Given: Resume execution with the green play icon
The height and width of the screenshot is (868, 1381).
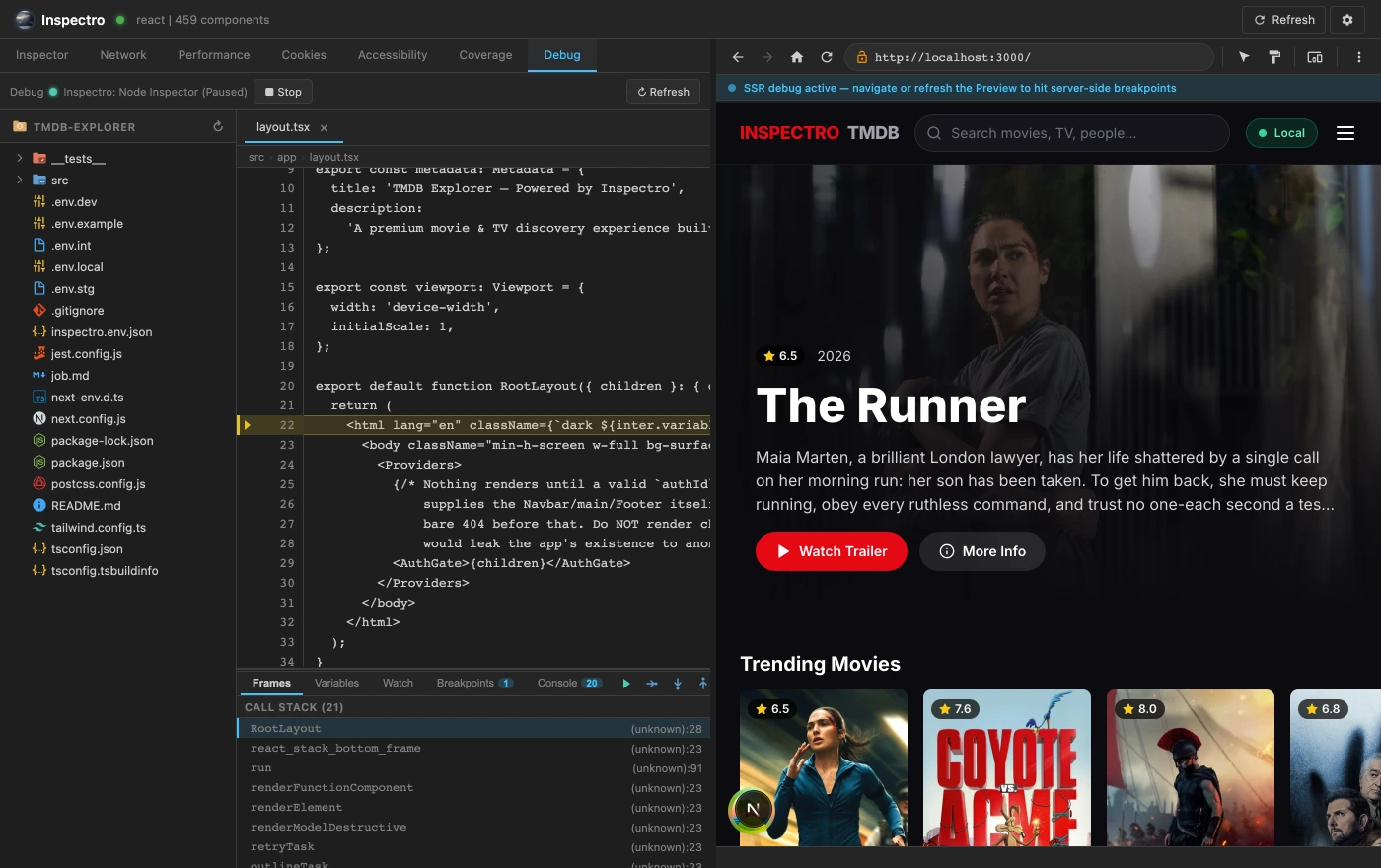Looking at the screenshot, I should click(x=626, y=683).
